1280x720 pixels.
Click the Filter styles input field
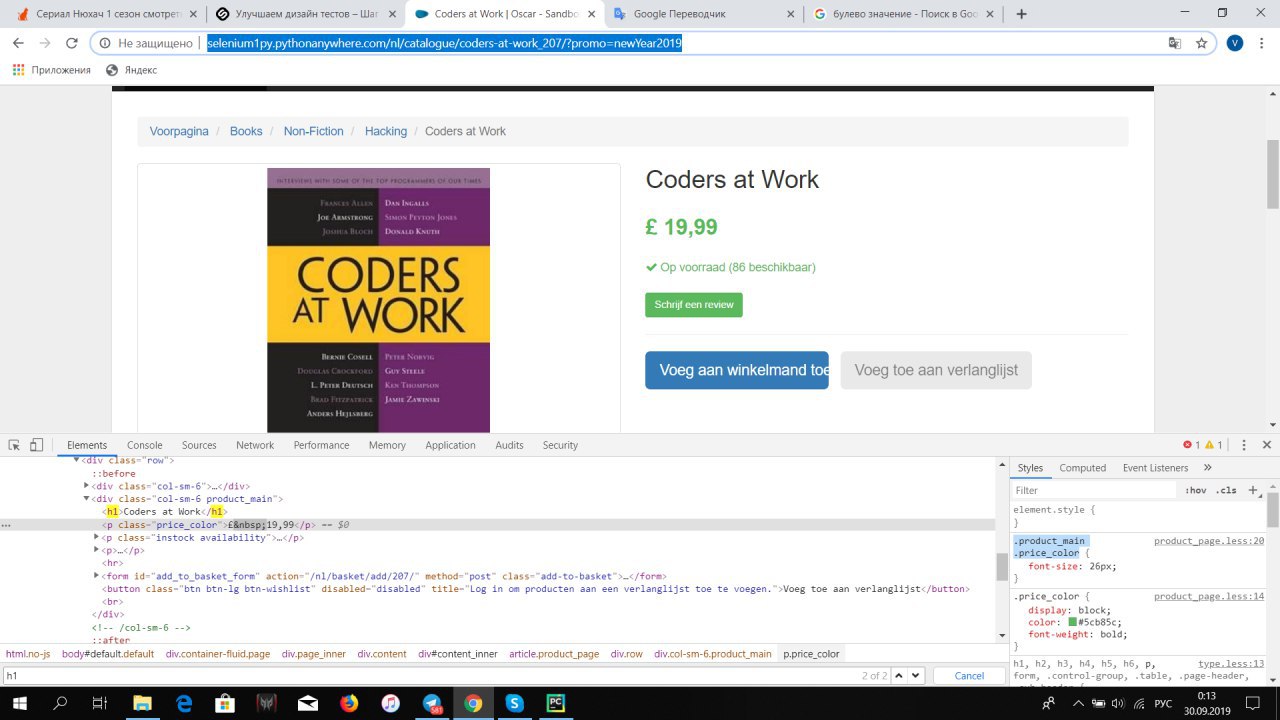[x=1095, y=490]
